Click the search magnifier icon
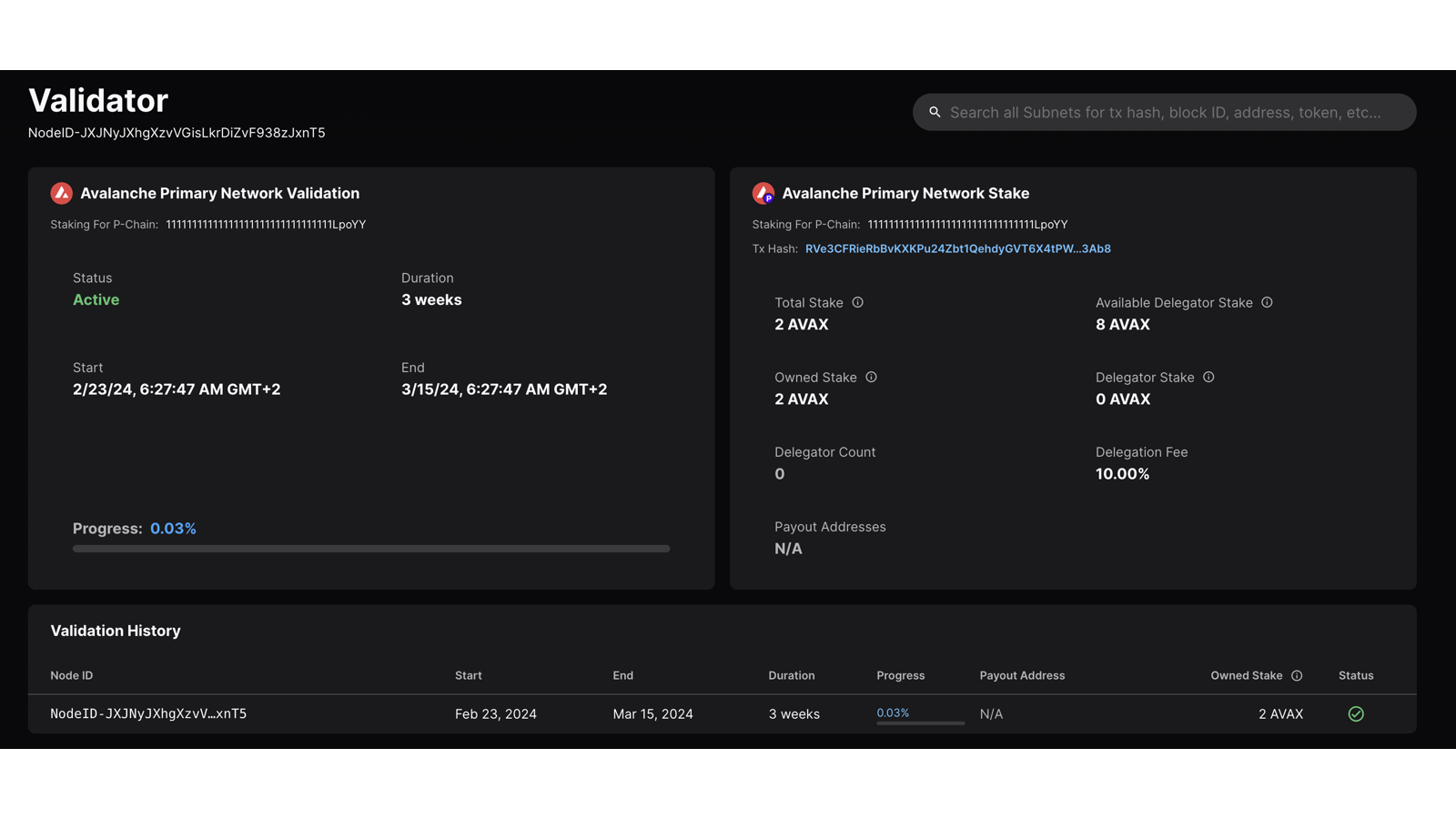Viewport: 1456px width, 819px height. pyautogui.click(x=935, y=112)
